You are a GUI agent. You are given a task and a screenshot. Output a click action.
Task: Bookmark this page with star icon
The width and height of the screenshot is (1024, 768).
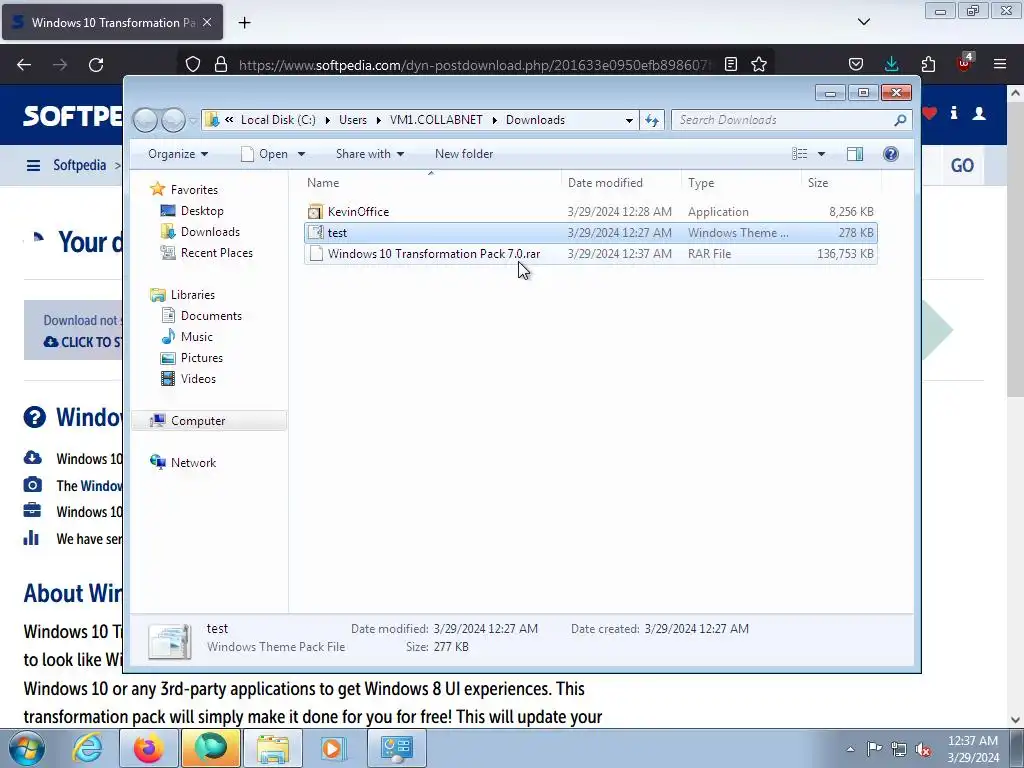coord(759,65)
